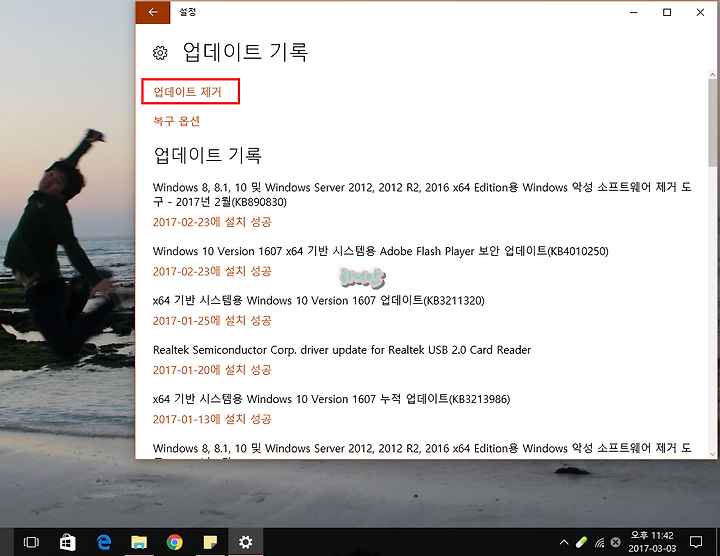
Task: Open Sticky Notes from taskbar
Action: click(x=210, y=542)
